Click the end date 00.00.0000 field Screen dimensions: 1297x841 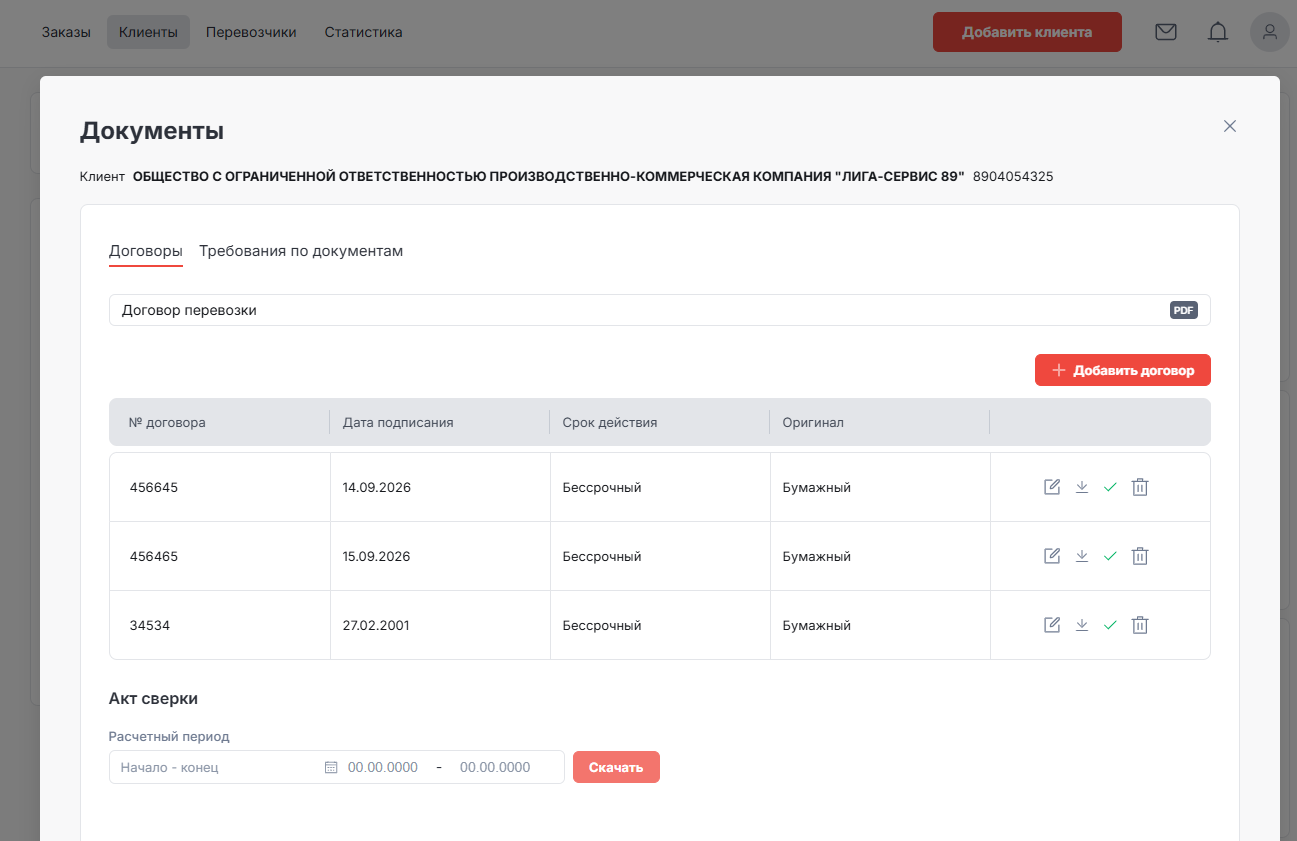point(495,767)
